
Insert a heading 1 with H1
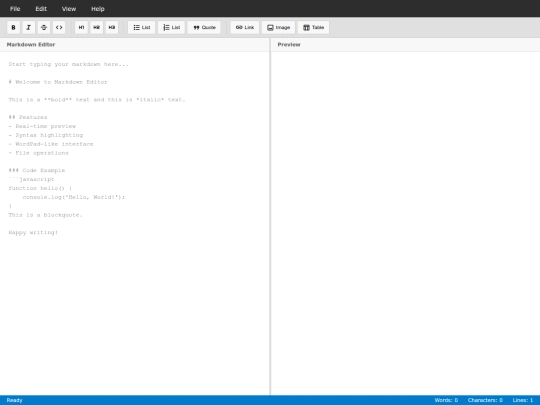coord(81,27)
